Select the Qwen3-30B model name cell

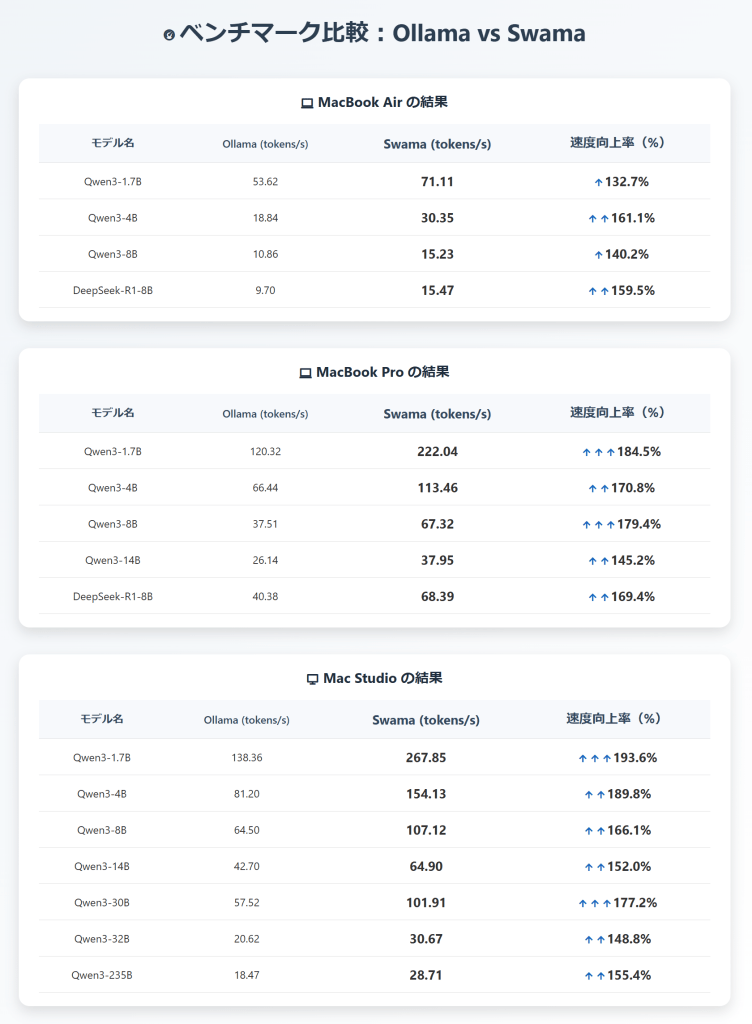[102, 903]
